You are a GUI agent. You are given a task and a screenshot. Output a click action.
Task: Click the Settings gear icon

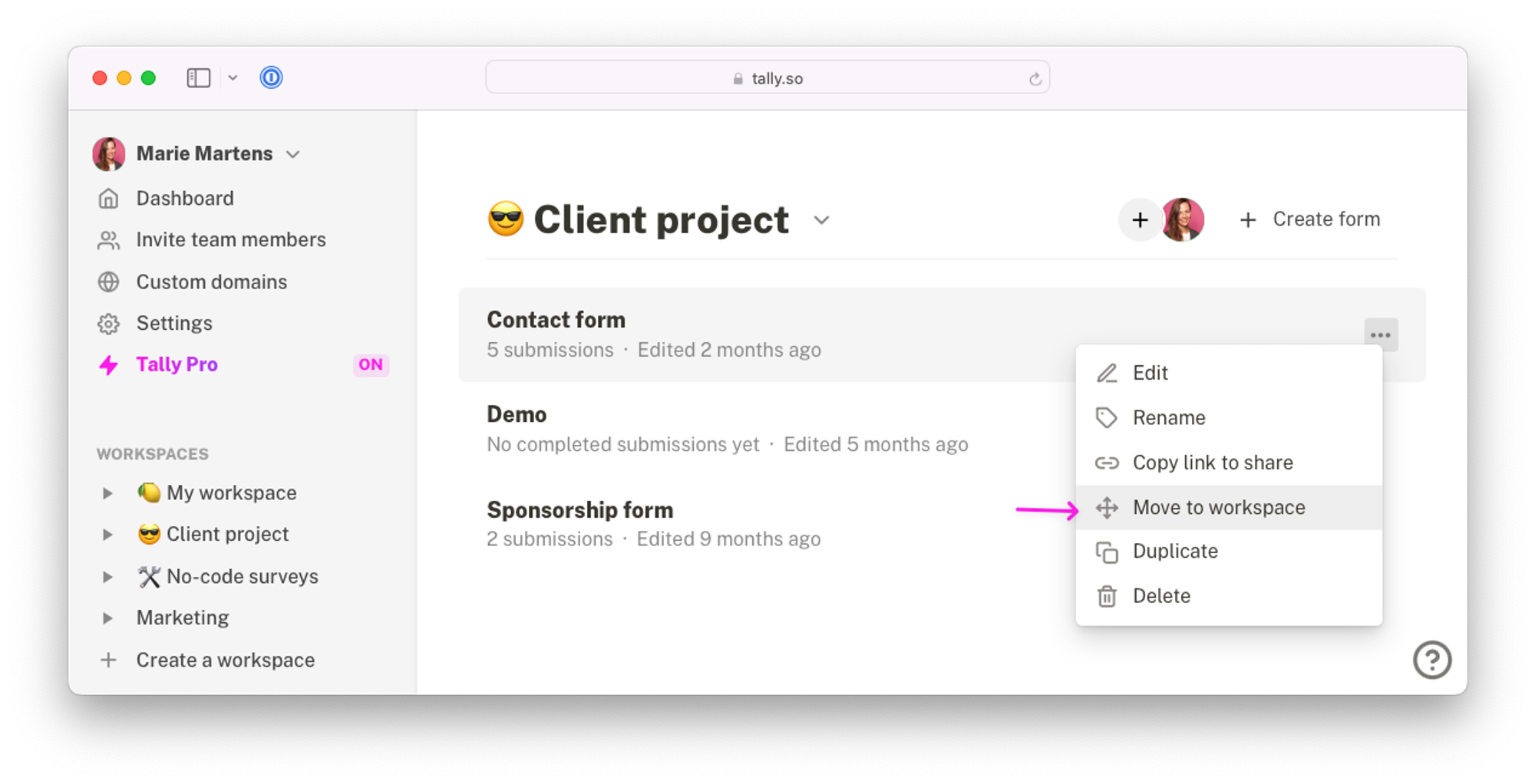pos(109,324)
